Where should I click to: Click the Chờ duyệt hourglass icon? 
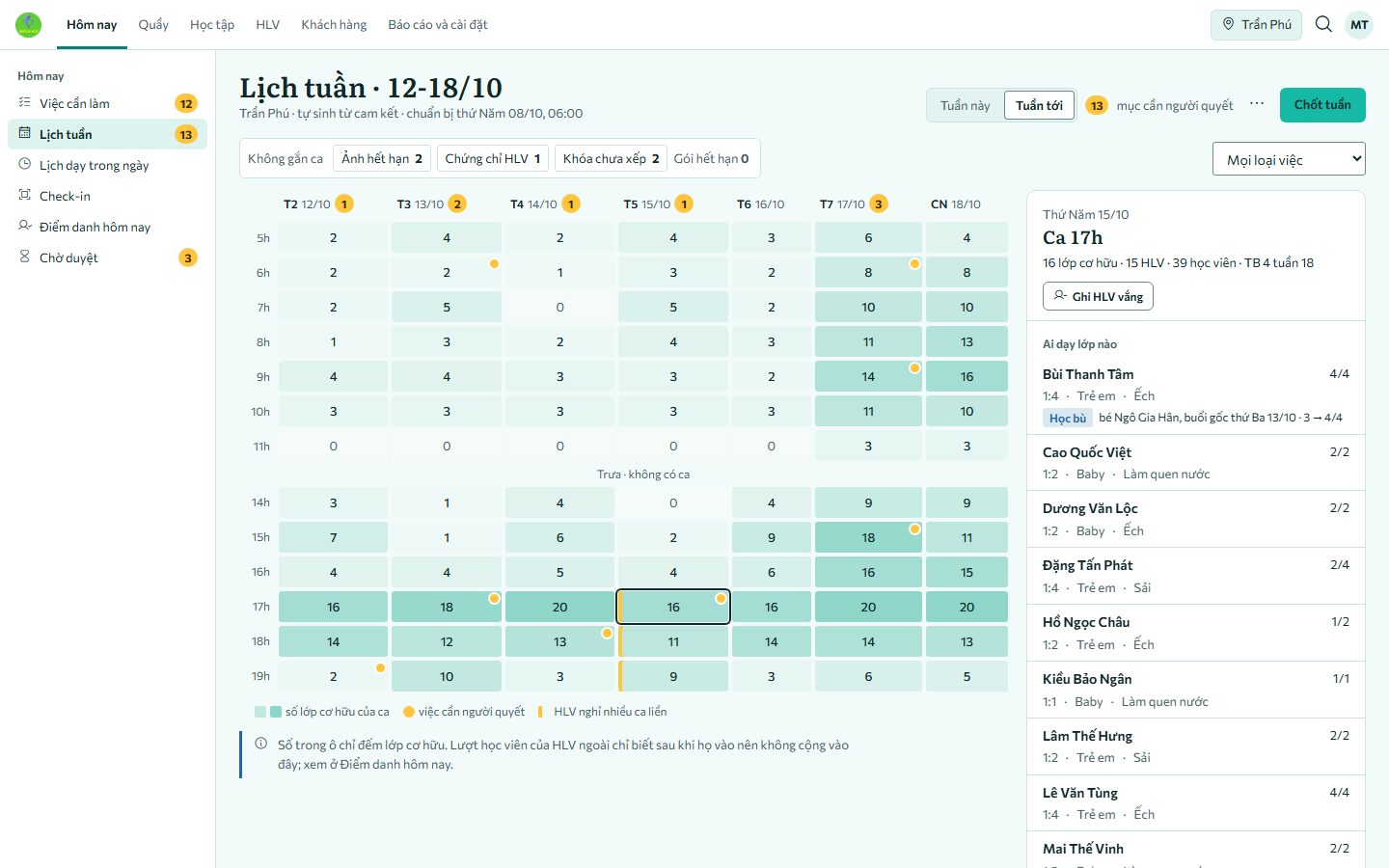pos(24,257)
